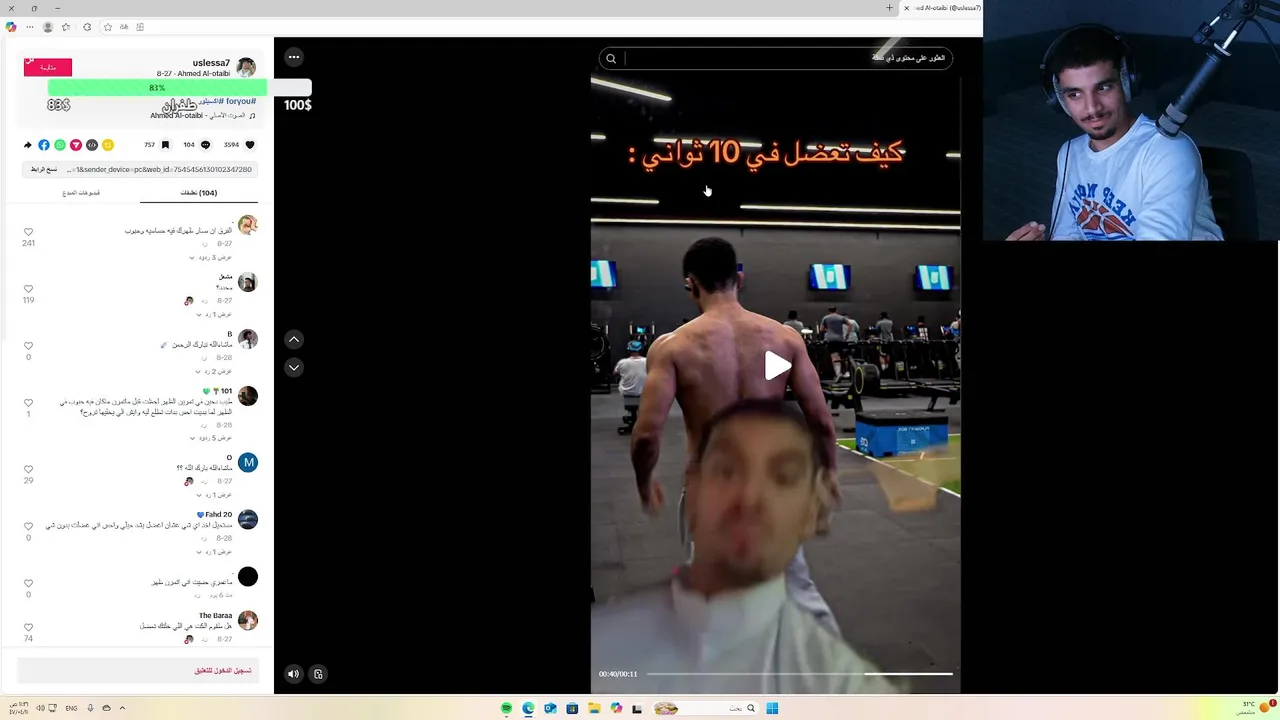Open the Windows Start button
This screenshot has width=1280, height=720.
click(772, 708)
